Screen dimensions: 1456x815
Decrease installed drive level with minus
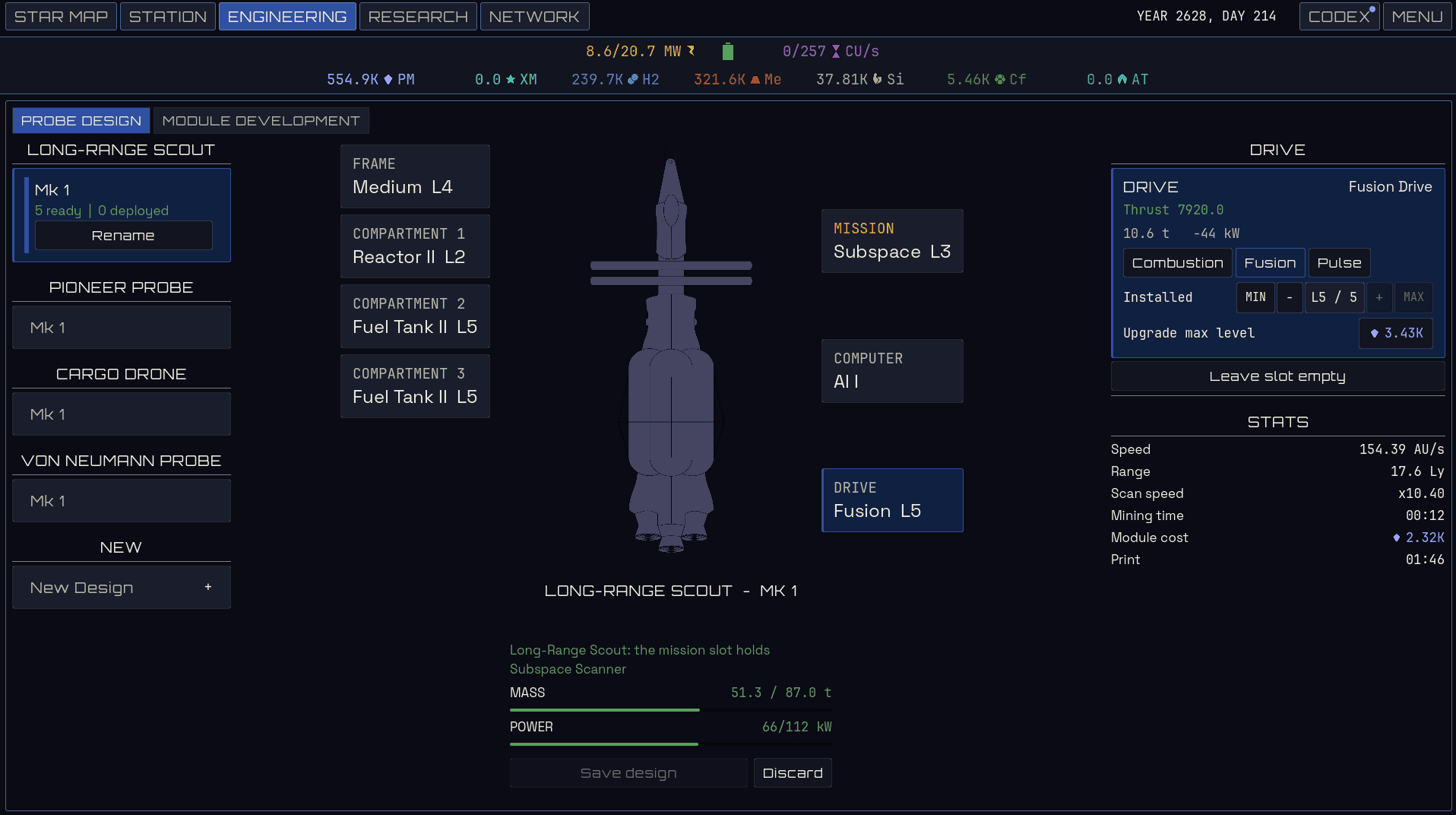tap(1290, 297)
